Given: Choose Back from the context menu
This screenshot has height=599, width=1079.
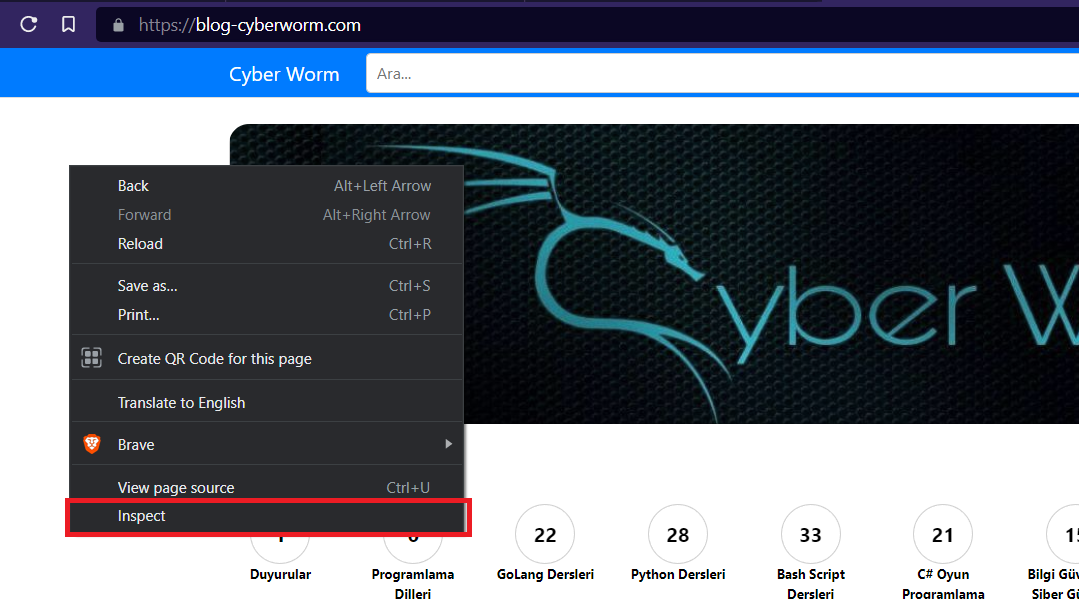Looking at the screenshot, I should [133, 186].
